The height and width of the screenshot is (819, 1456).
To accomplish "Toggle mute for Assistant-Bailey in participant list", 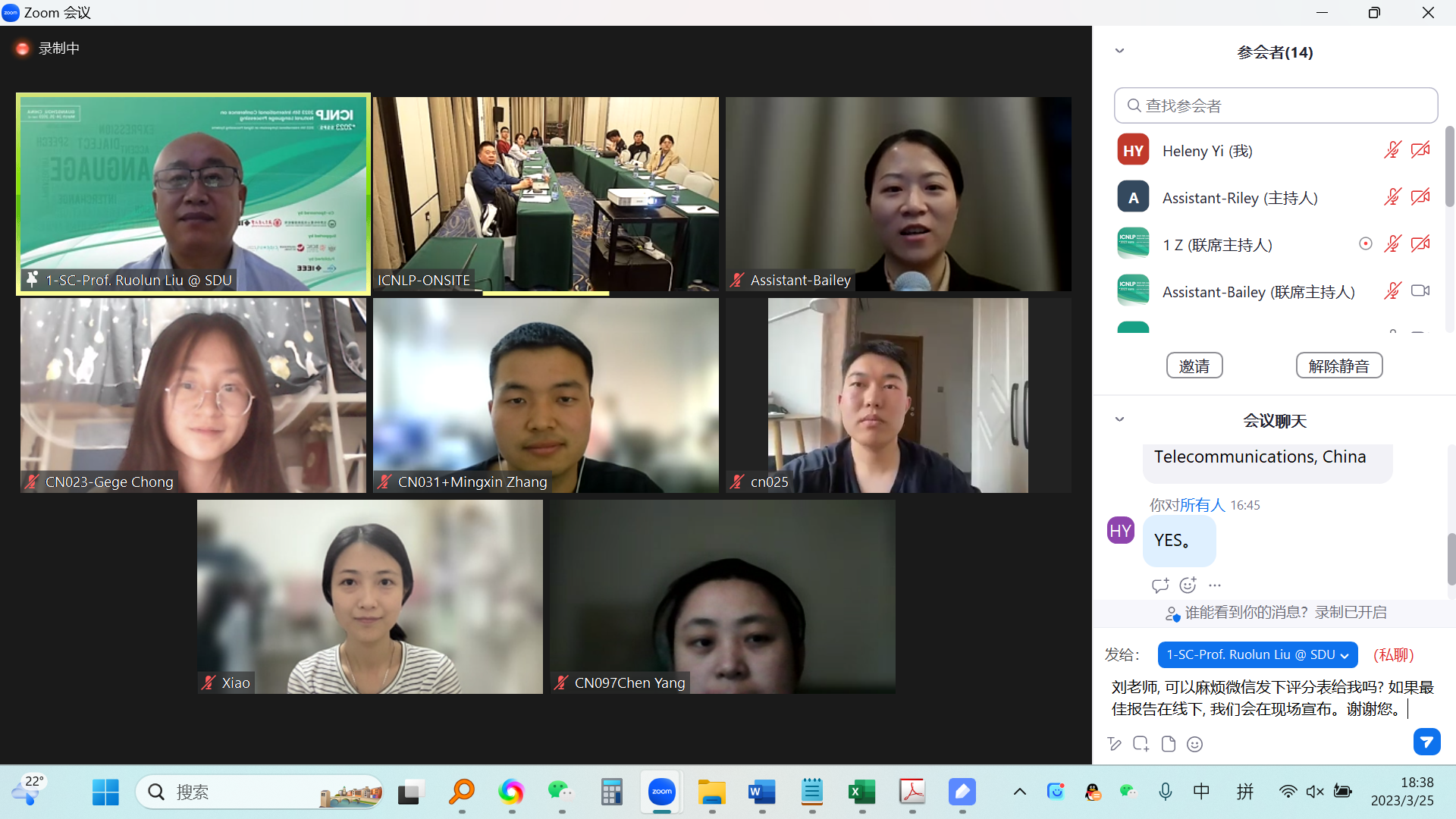I will tap(1392, 291).
